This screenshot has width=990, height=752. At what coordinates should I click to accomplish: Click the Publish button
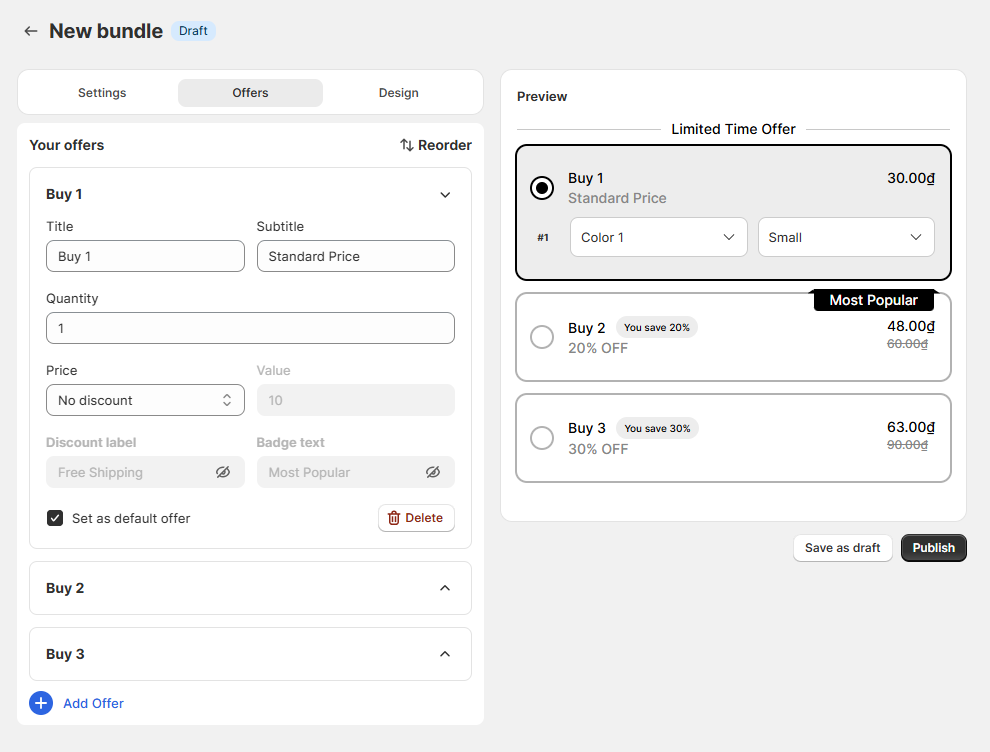933,548
